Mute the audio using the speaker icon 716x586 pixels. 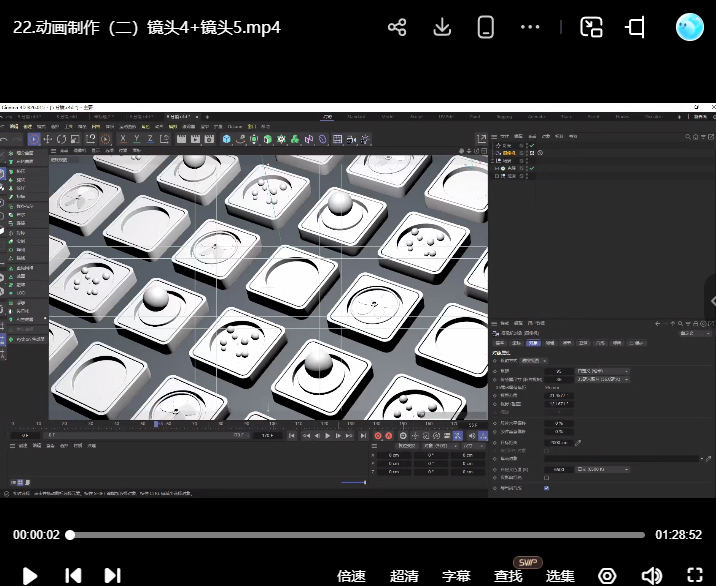pos(651,576)
